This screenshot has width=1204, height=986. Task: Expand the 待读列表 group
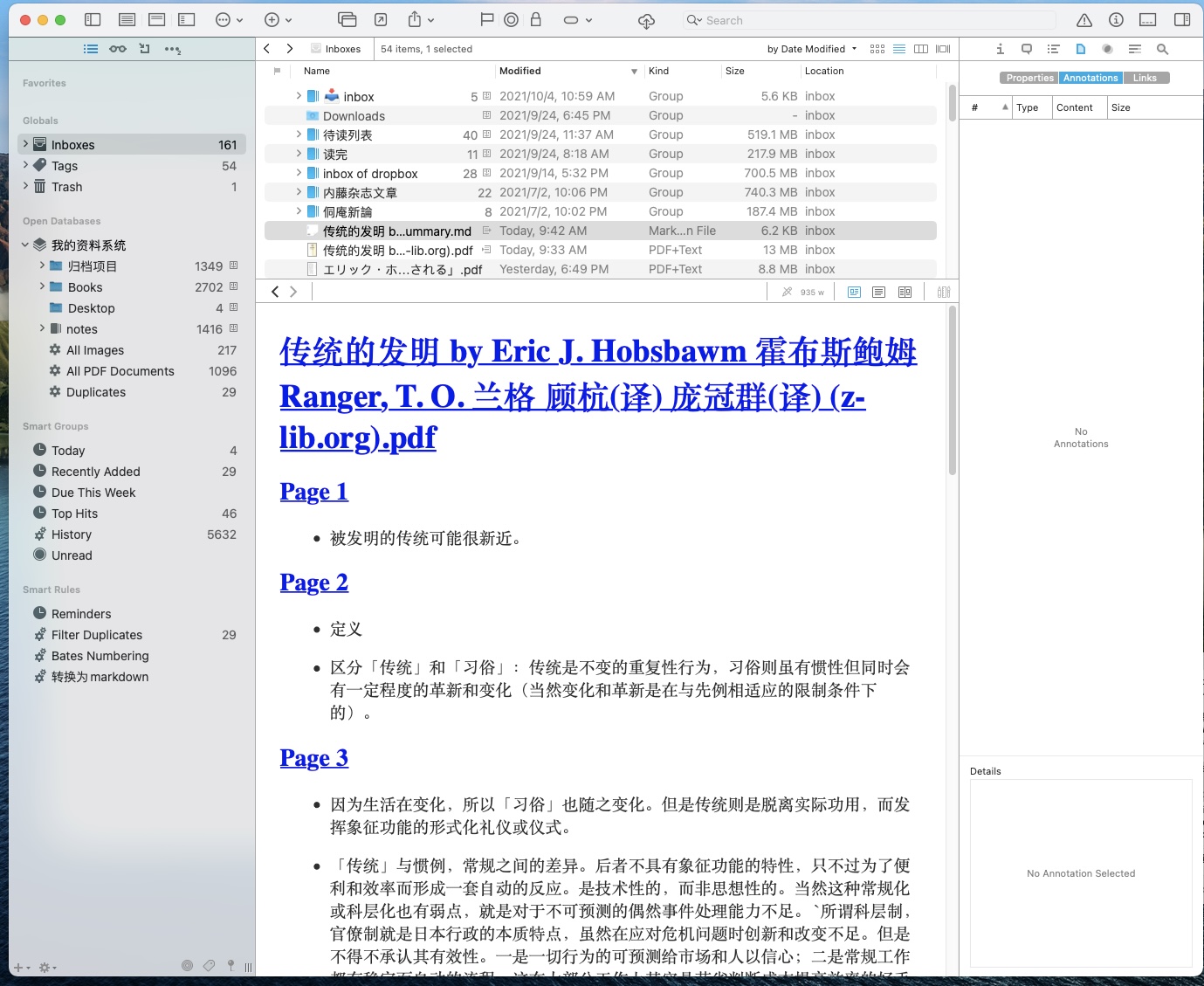pos(299,134)
